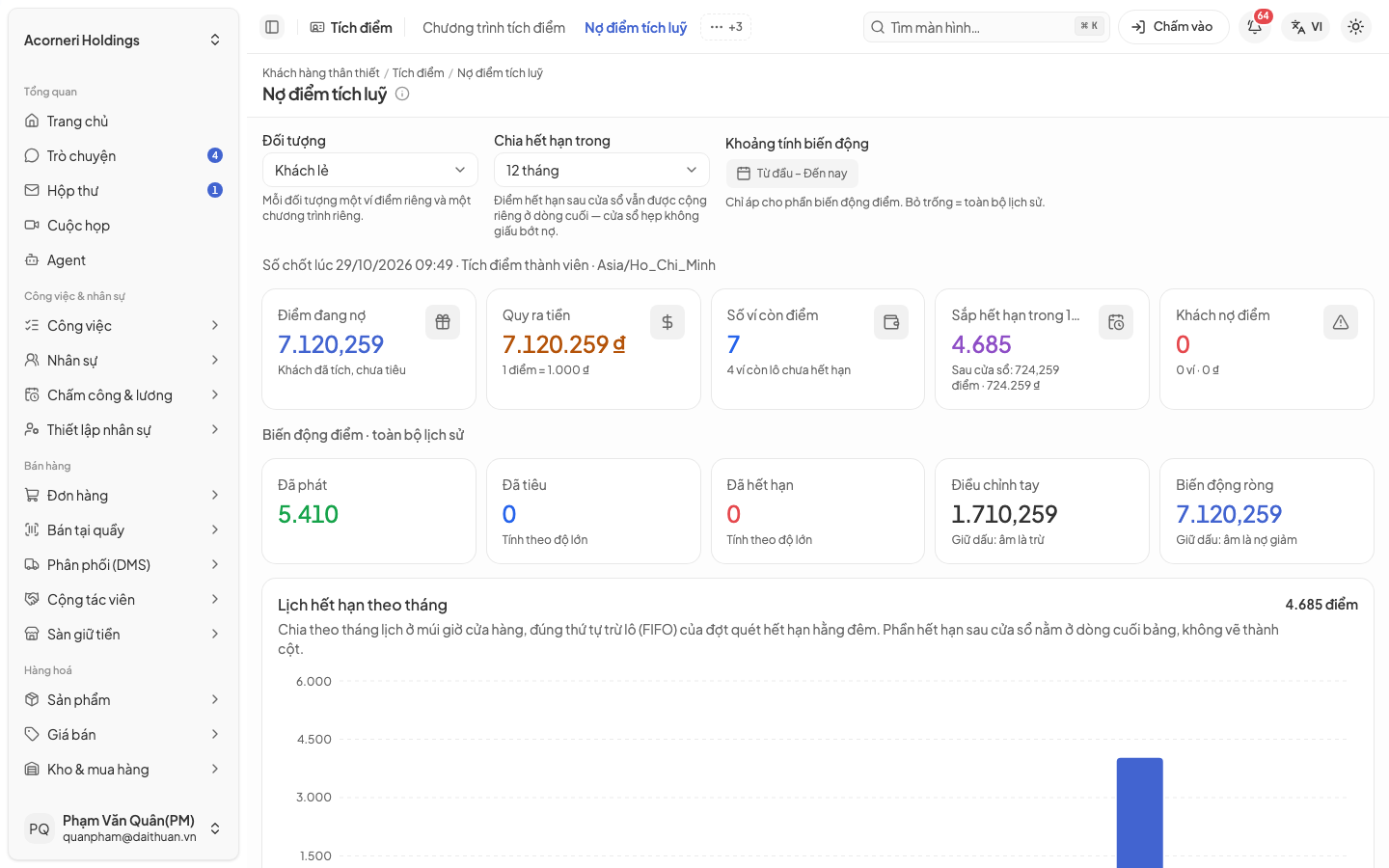Viewport: 1389px width, 868px height.
Task: Open the Từ đầu – Đến nay date range
Action: (x=792, y=174)
